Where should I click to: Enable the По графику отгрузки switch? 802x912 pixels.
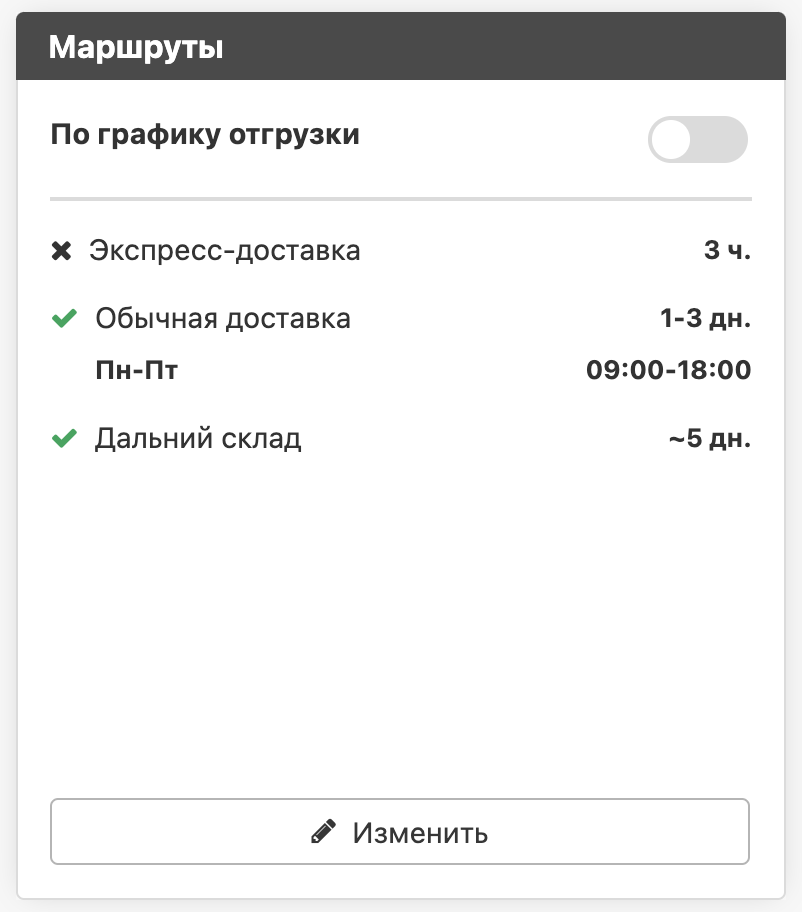click(697, 139)
